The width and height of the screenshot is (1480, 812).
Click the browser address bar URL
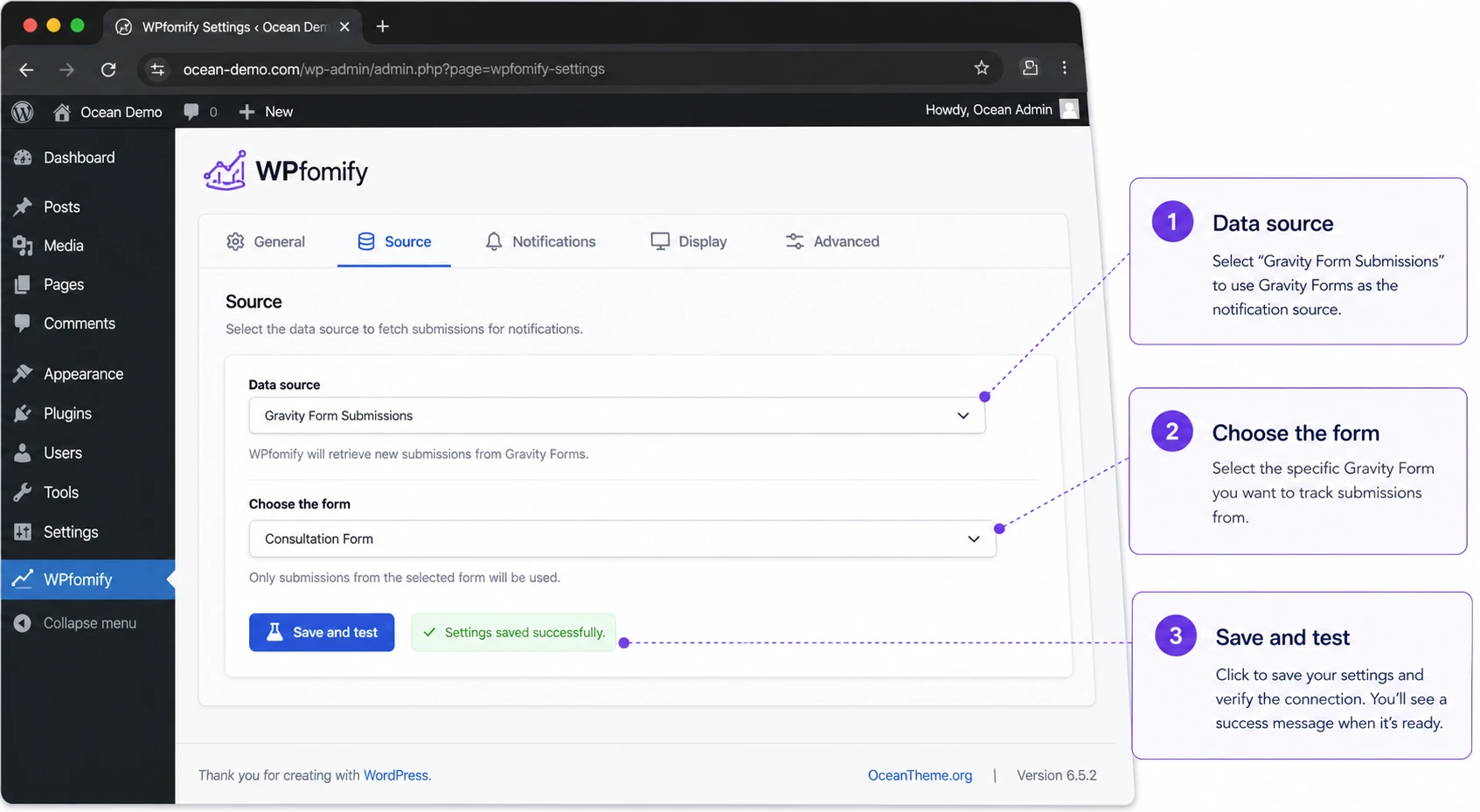tap(393, 69)
